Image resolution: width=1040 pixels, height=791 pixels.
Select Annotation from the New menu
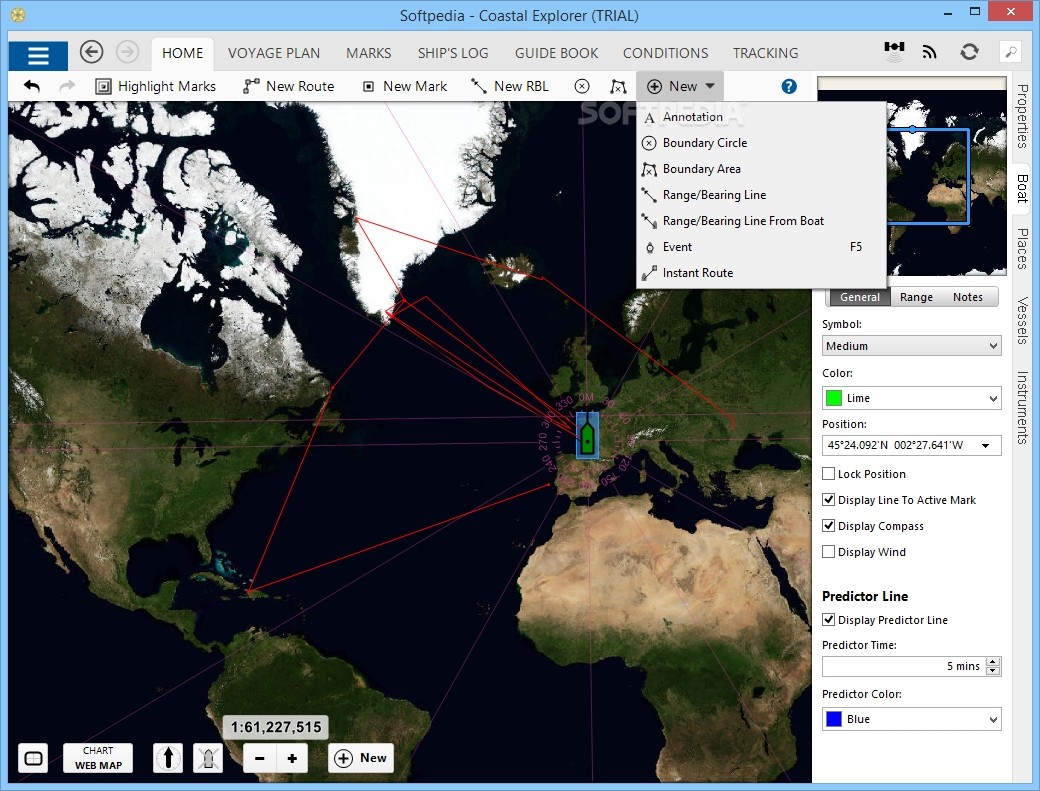click(x=761, y=117)
